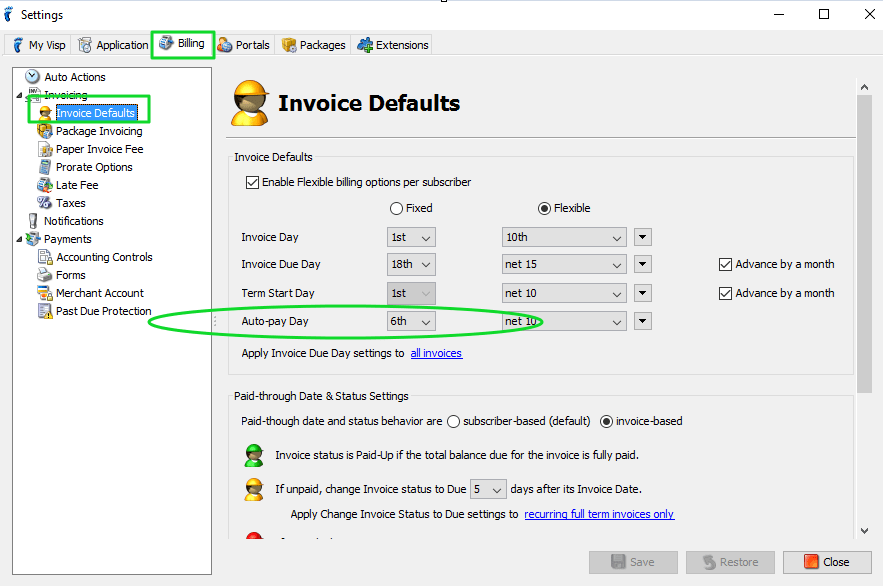Open Taxes settings

point(71,203)
